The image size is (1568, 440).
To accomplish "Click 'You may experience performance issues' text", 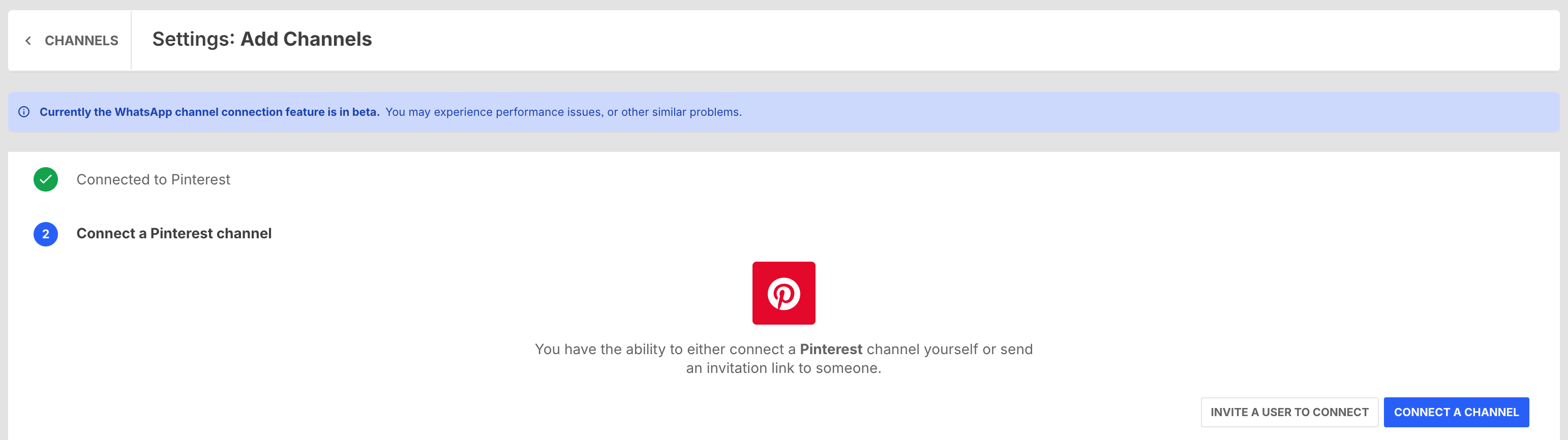I will tap(563, 112).
